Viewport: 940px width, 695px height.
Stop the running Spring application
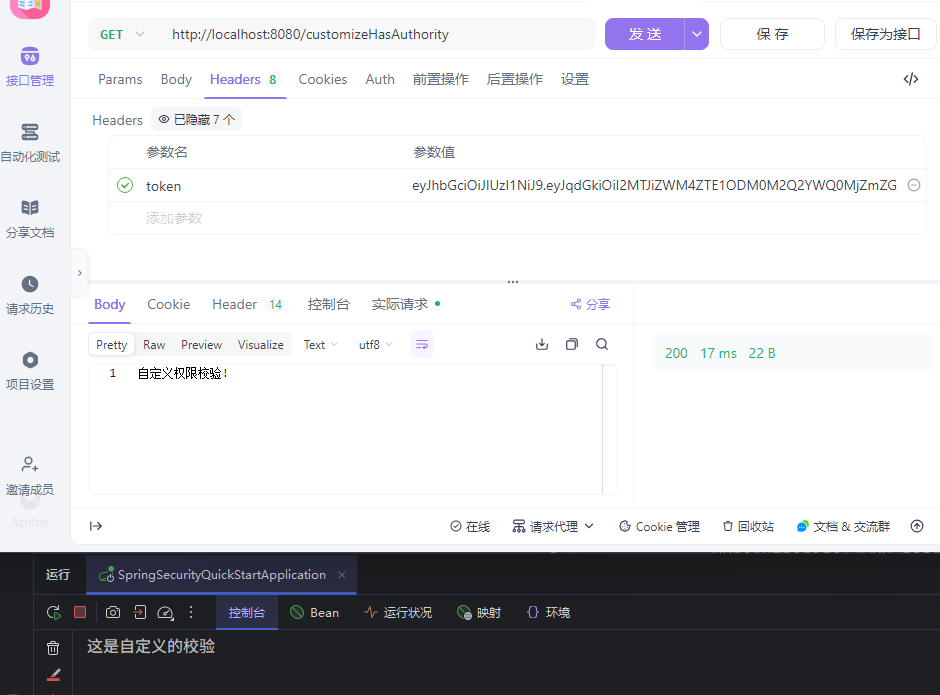tap(80, 612)
